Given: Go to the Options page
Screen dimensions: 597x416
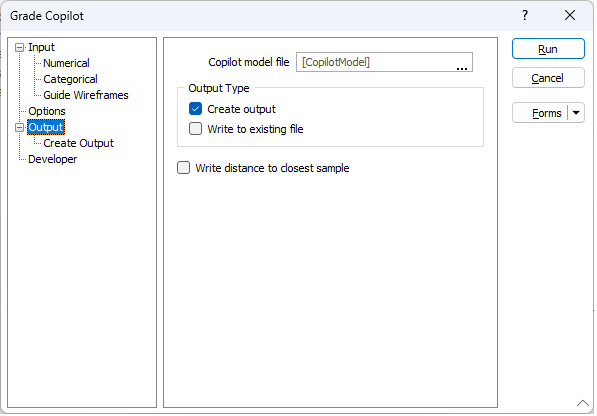Looking at the screenshot, I should [x=47, y=111].
